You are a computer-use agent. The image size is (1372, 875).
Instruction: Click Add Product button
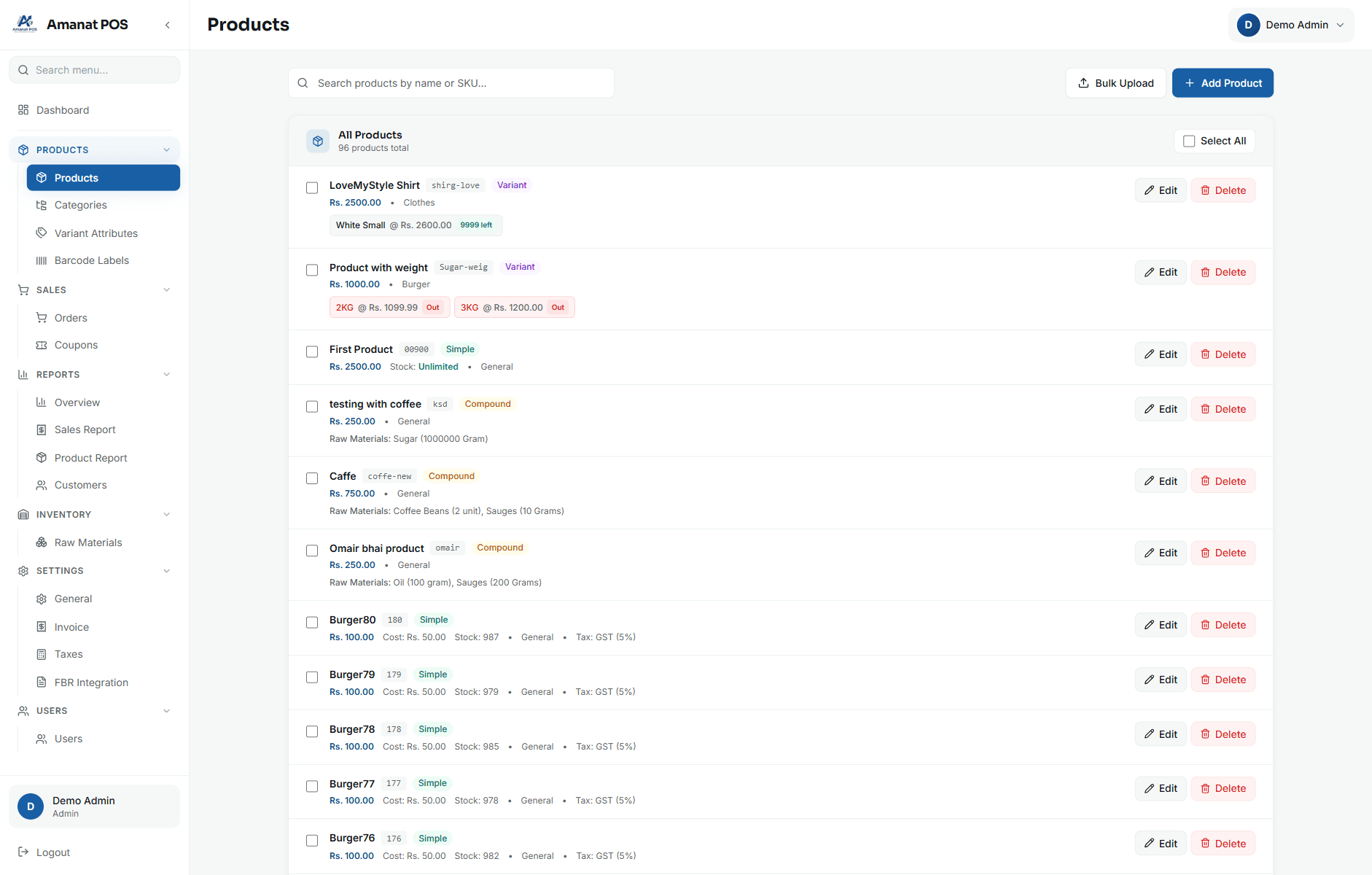coord(1223,83)
